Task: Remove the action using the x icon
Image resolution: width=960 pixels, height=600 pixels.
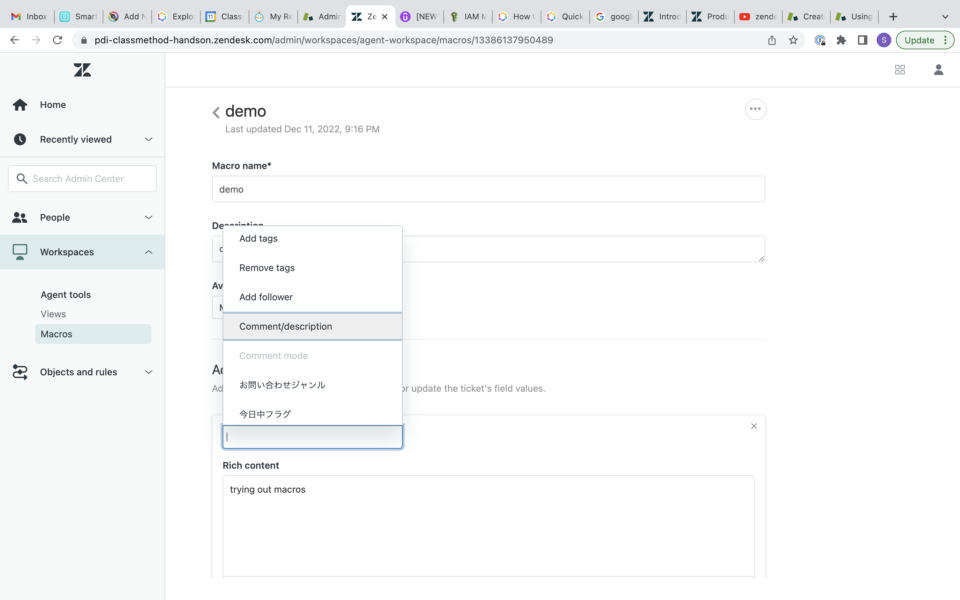Action: (x=753, y=425)
